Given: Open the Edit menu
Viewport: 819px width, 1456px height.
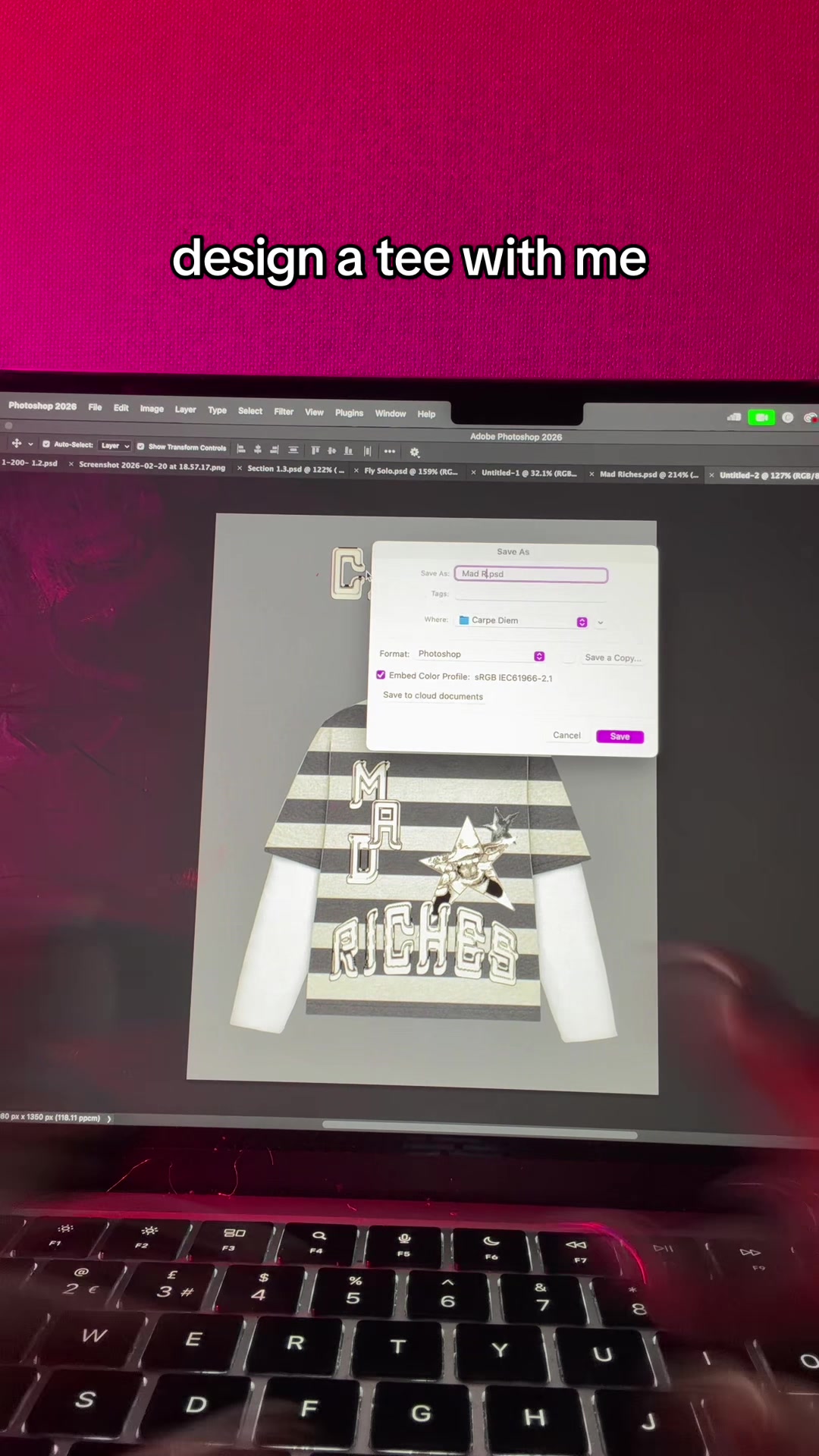Looking at the screenshot, I should pyautogui.click(x=121, y=408).
